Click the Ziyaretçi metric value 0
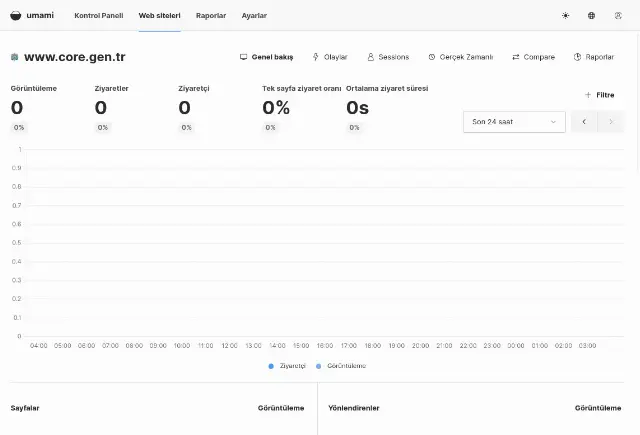 pyautogui.click(x=184, y=108)
